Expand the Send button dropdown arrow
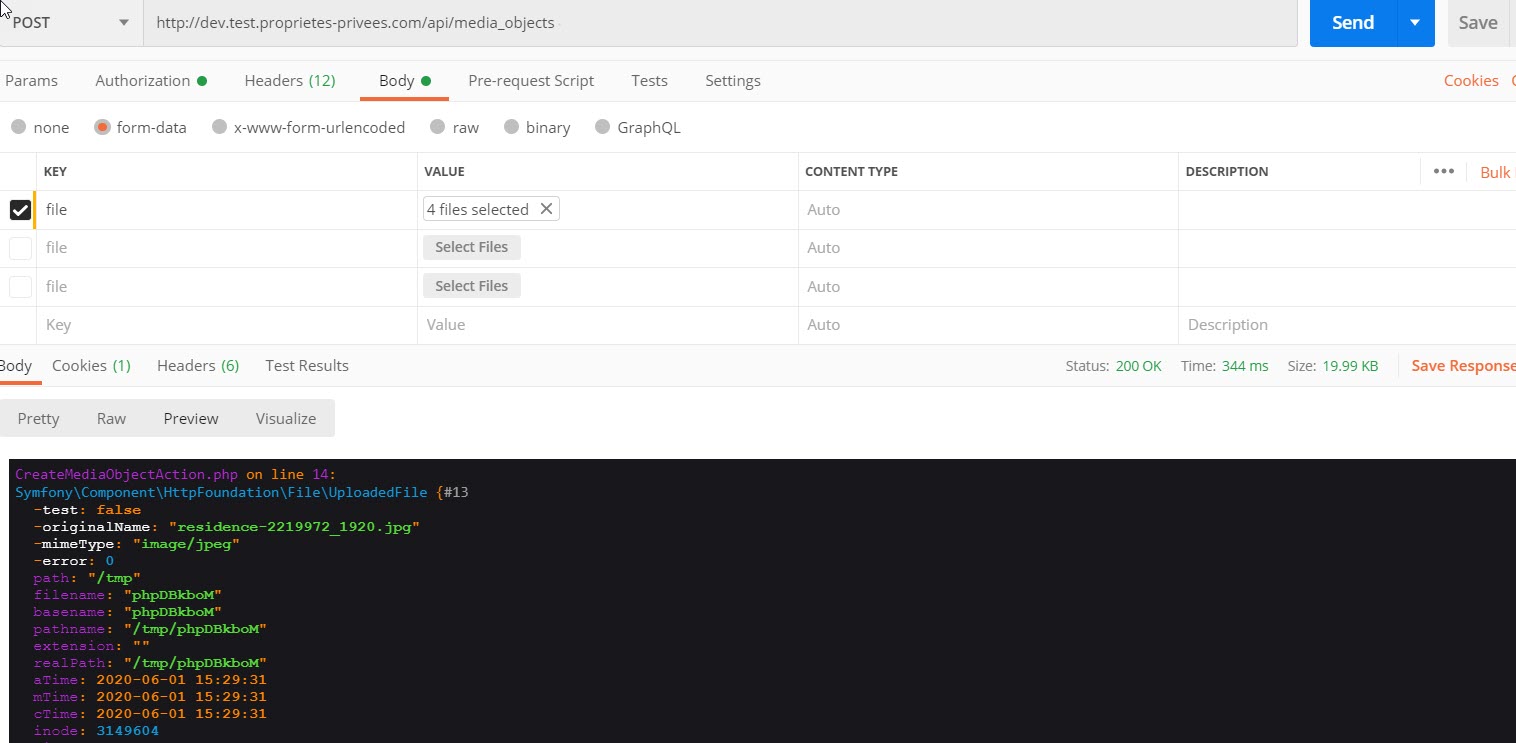This screenshot has width=1516, height=743. click(x=1415, y=22)
